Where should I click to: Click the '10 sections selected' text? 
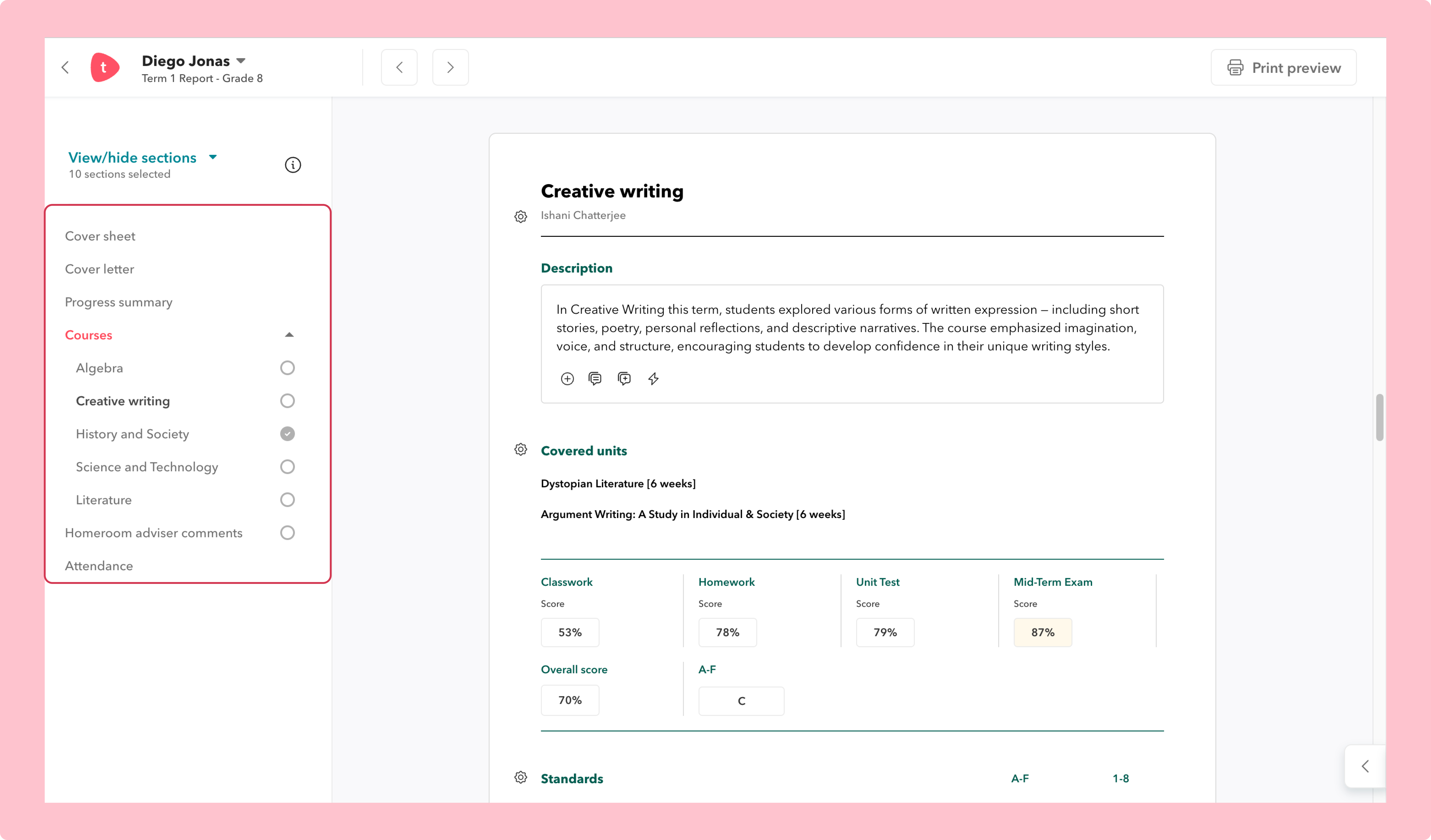click(119, 174)
